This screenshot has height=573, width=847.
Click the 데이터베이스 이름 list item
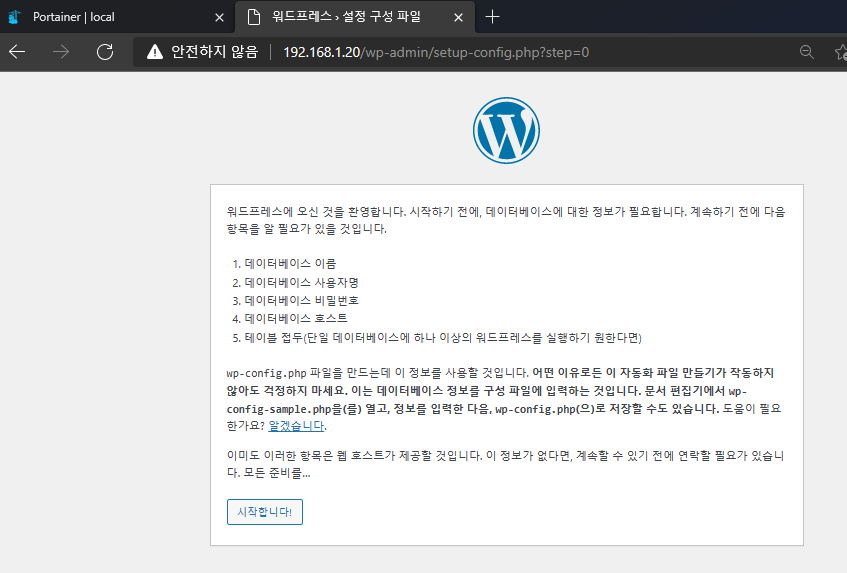[x=290, y=264]
